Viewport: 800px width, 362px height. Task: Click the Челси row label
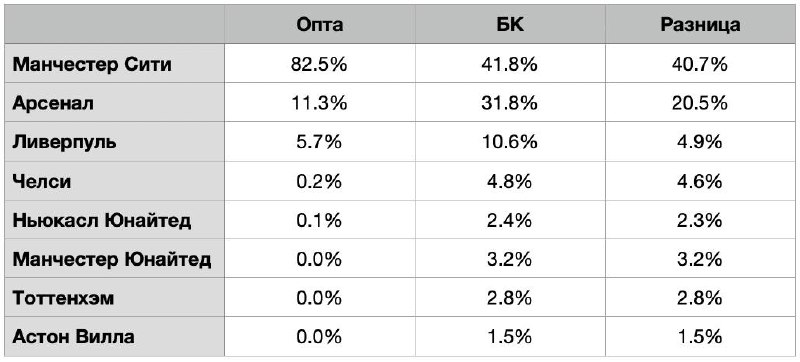[x=42, y=182]
